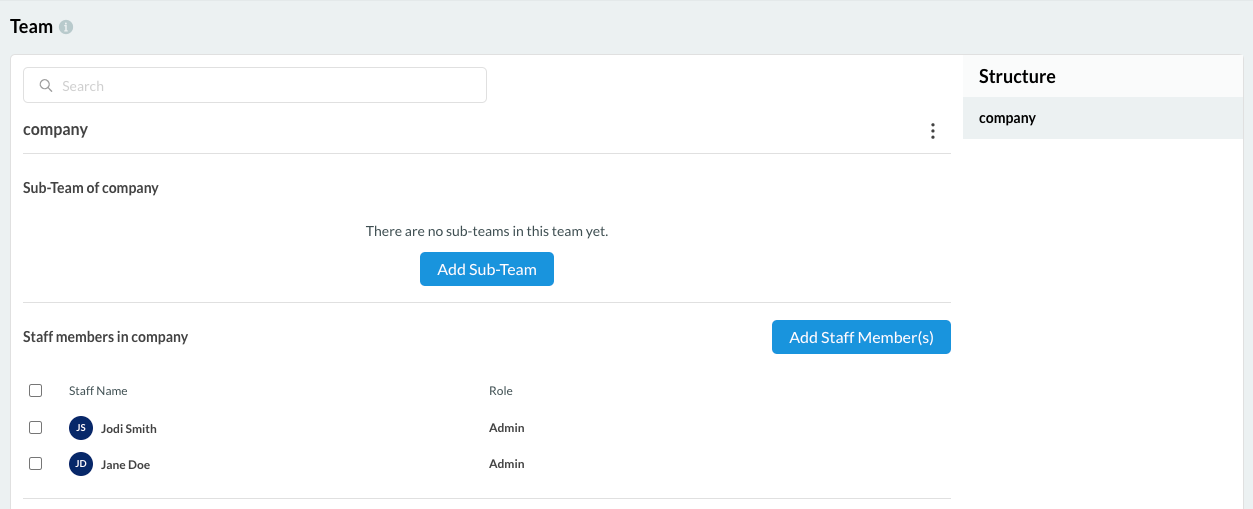Check the box next to Jodi Smith
Screen dimensions: 1253x509
(36, 427)
